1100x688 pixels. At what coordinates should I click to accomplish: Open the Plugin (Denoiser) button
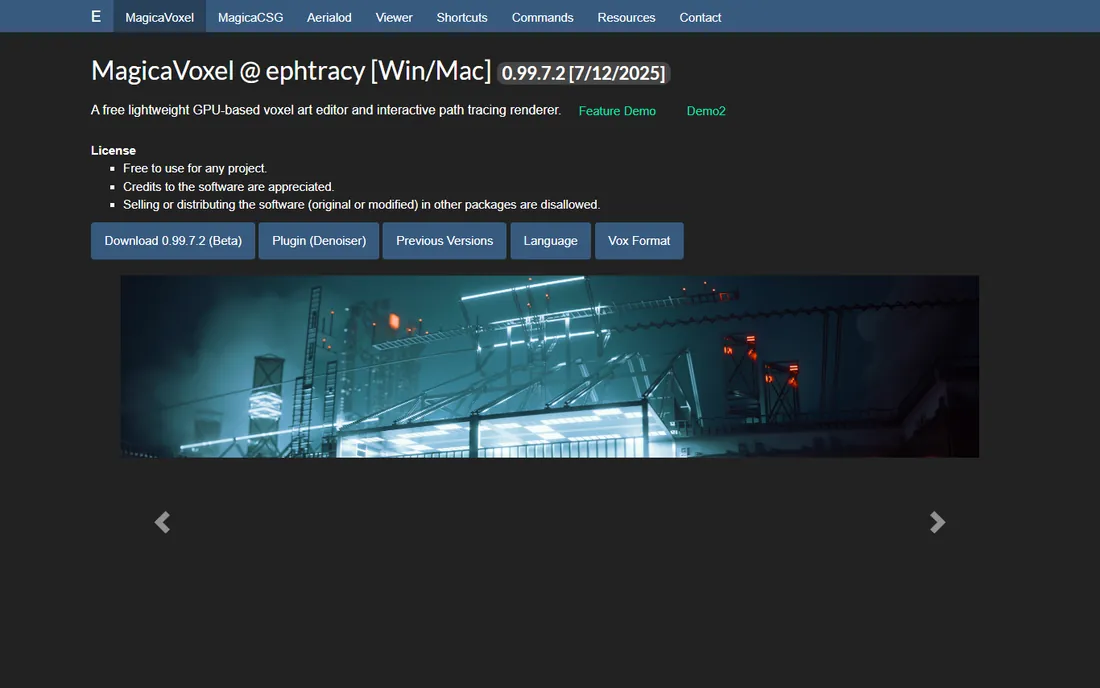[x=318, y=241]
